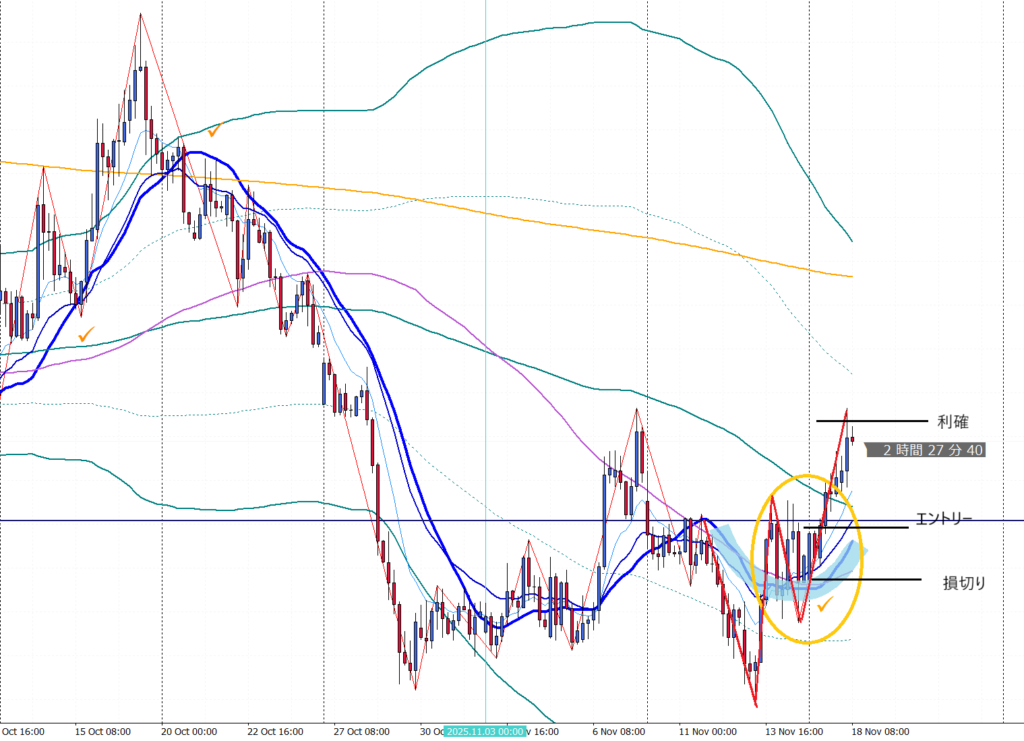
Task: Select the 損切り text label
Action: pos(961,581)
